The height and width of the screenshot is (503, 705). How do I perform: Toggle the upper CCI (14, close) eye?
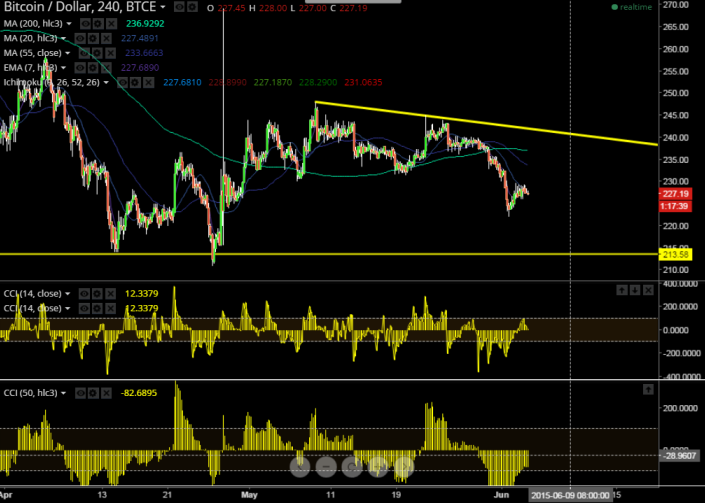coord(84,294)
